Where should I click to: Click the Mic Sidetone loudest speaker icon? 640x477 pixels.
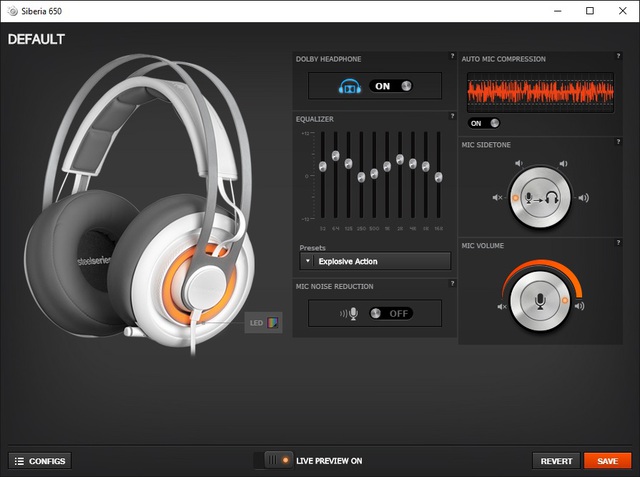point(584,198)
